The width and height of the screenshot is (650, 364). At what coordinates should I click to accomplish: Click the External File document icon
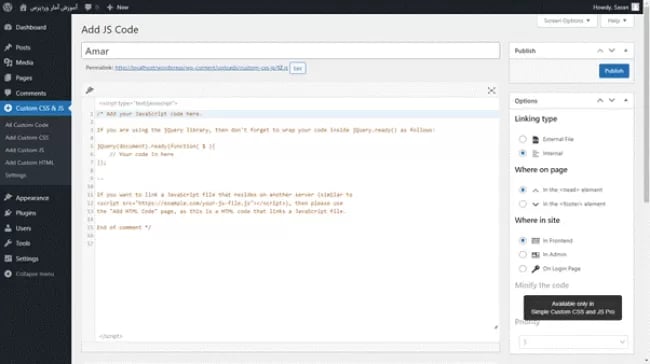click(x=536, y=139)
